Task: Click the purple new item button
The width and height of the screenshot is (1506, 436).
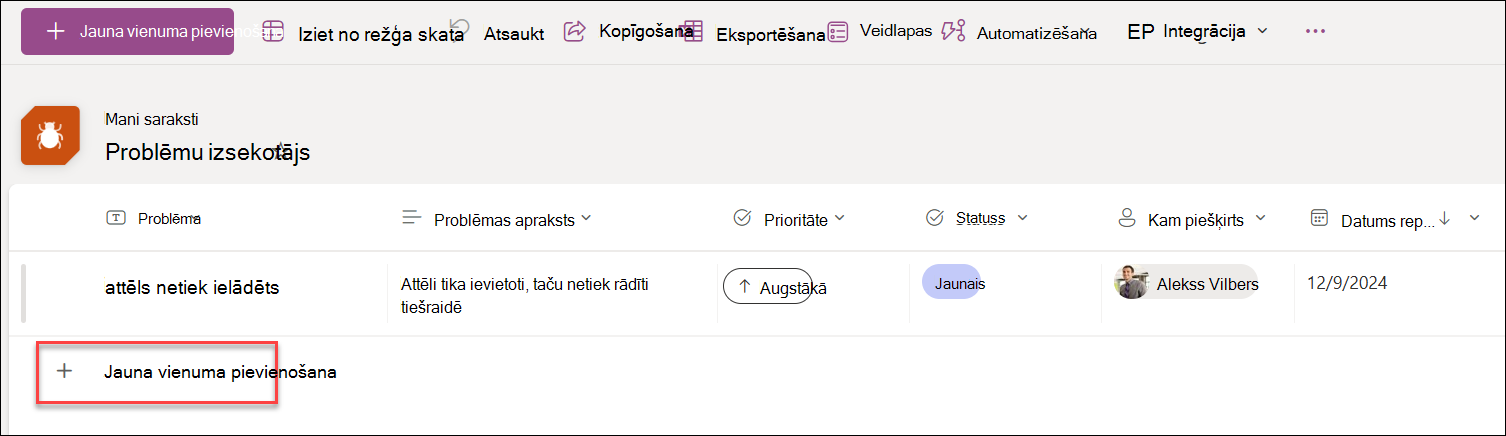Action: pyautogui.click(x=127, y=31)
